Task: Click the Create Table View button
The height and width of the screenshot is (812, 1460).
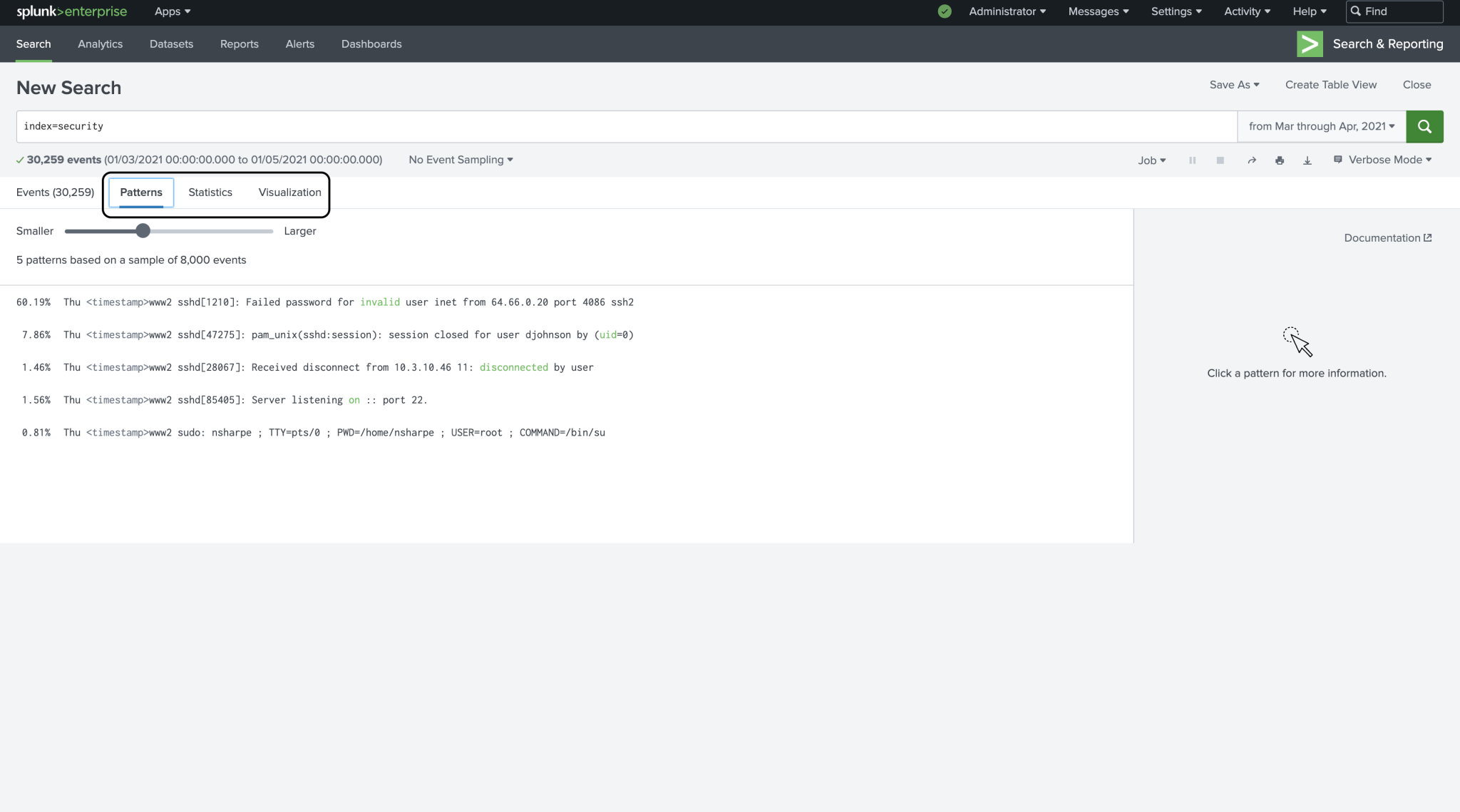Action: tap(1330, 84)
